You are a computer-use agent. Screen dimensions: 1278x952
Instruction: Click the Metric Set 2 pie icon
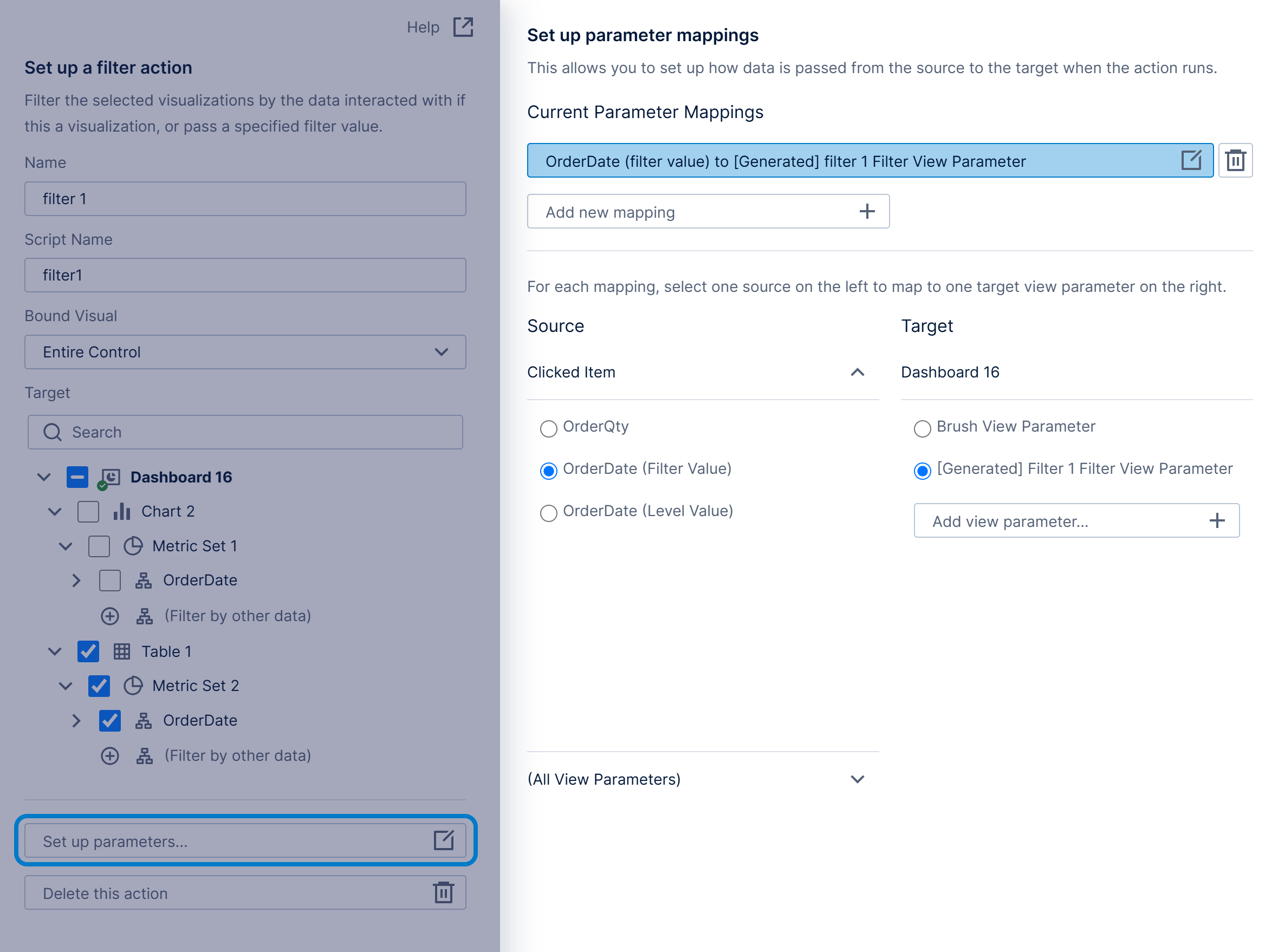[x=133, y=686]
